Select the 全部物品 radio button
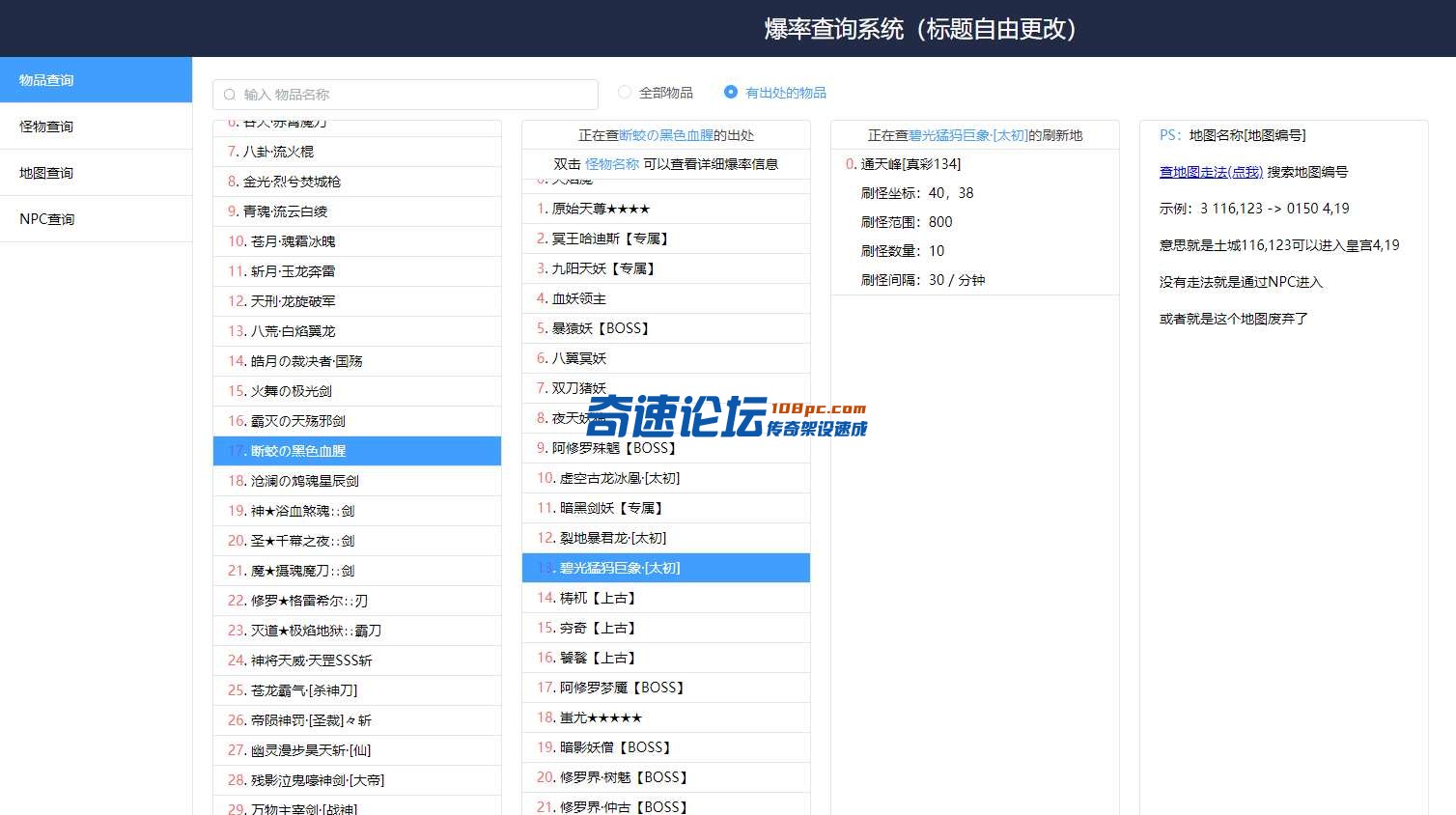Image resolution: width=1456 pixels, height=815 pixels. [x=625, y=93]
